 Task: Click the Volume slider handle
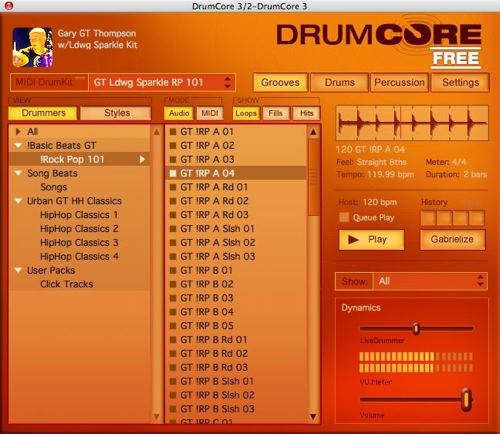click(466, 399)
